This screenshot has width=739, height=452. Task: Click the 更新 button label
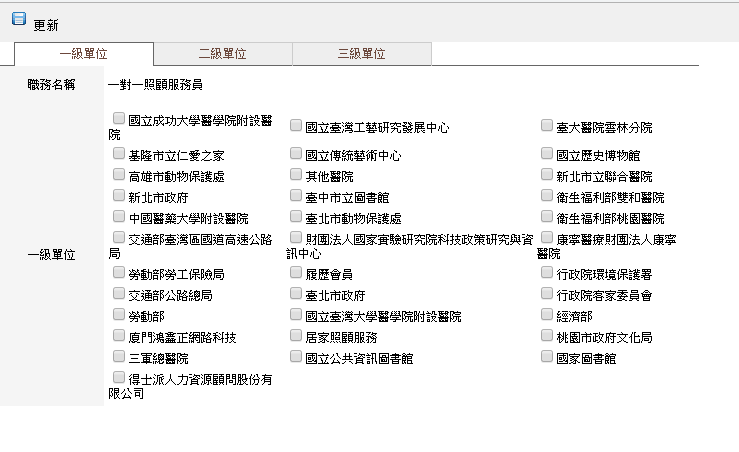pos(46,24)
